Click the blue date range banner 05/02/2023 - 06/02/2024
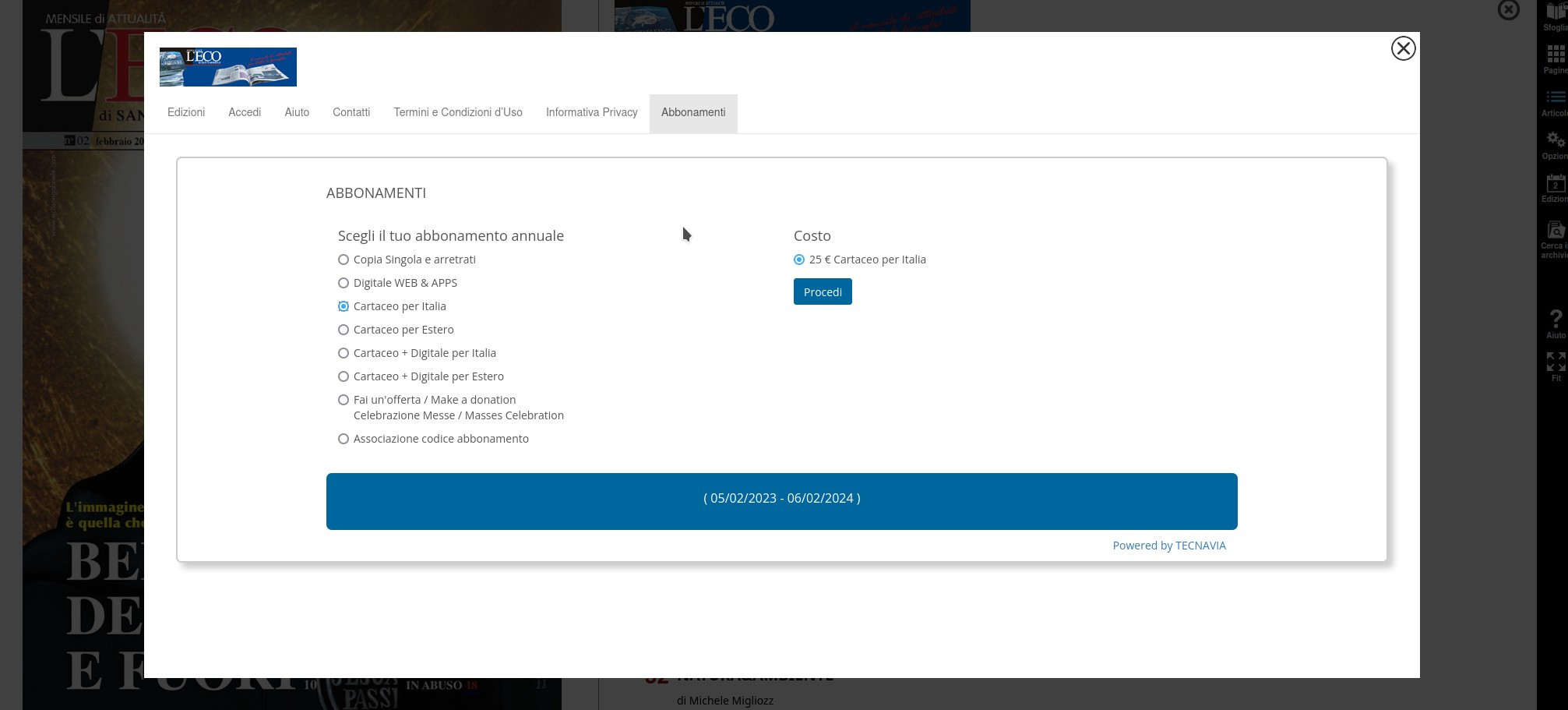 click(x=781, y=501)
